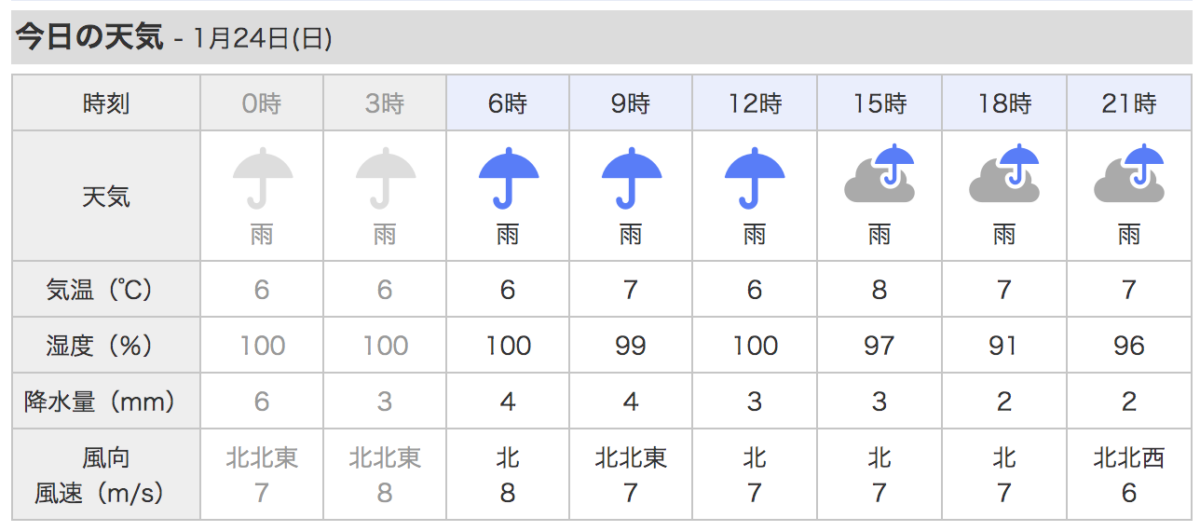Screen dimensions: 1200x531
Task: Click the 今日の天気 heading title
Action: 88,38
